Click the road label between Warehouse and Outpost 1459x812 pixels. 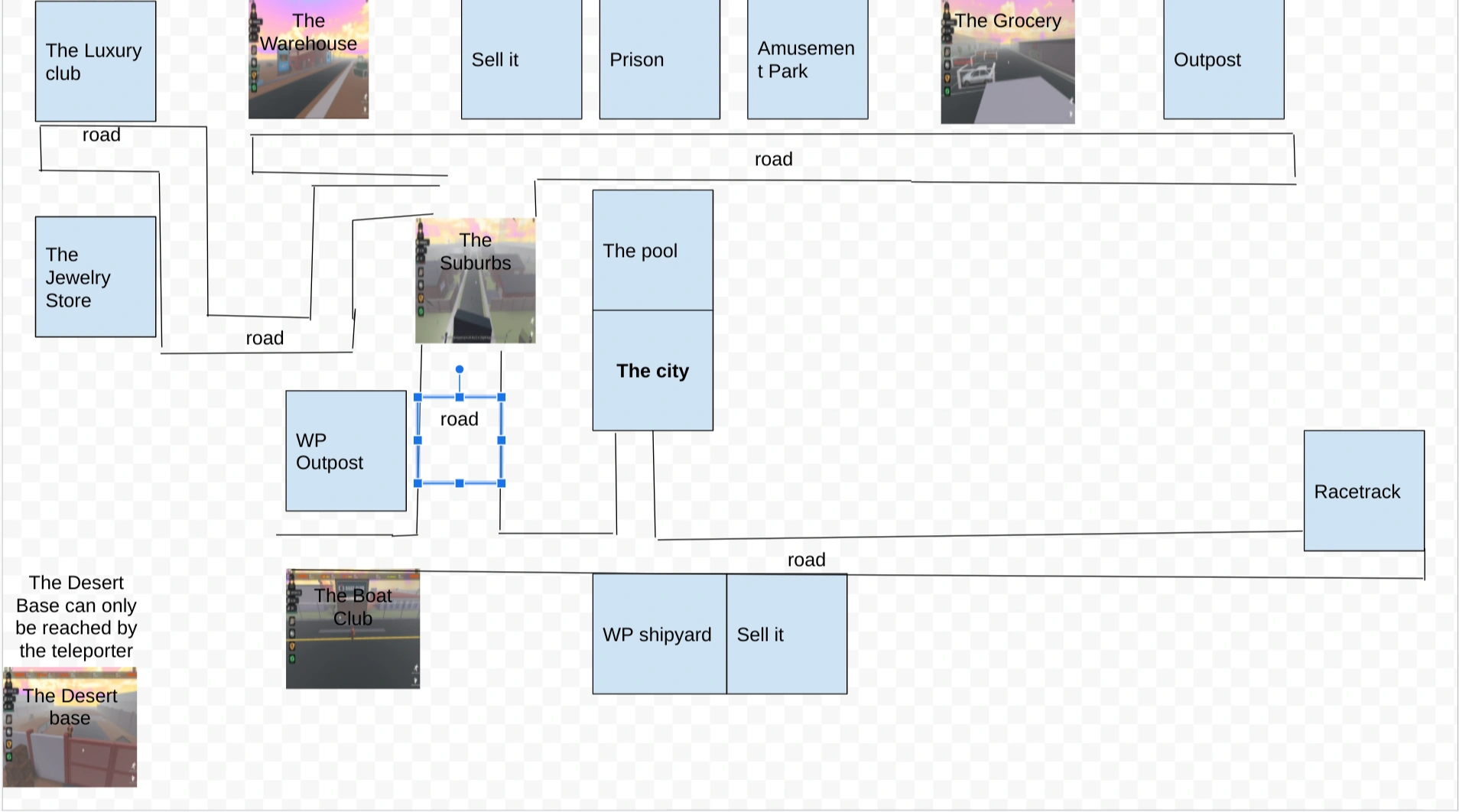pos(773,158)
